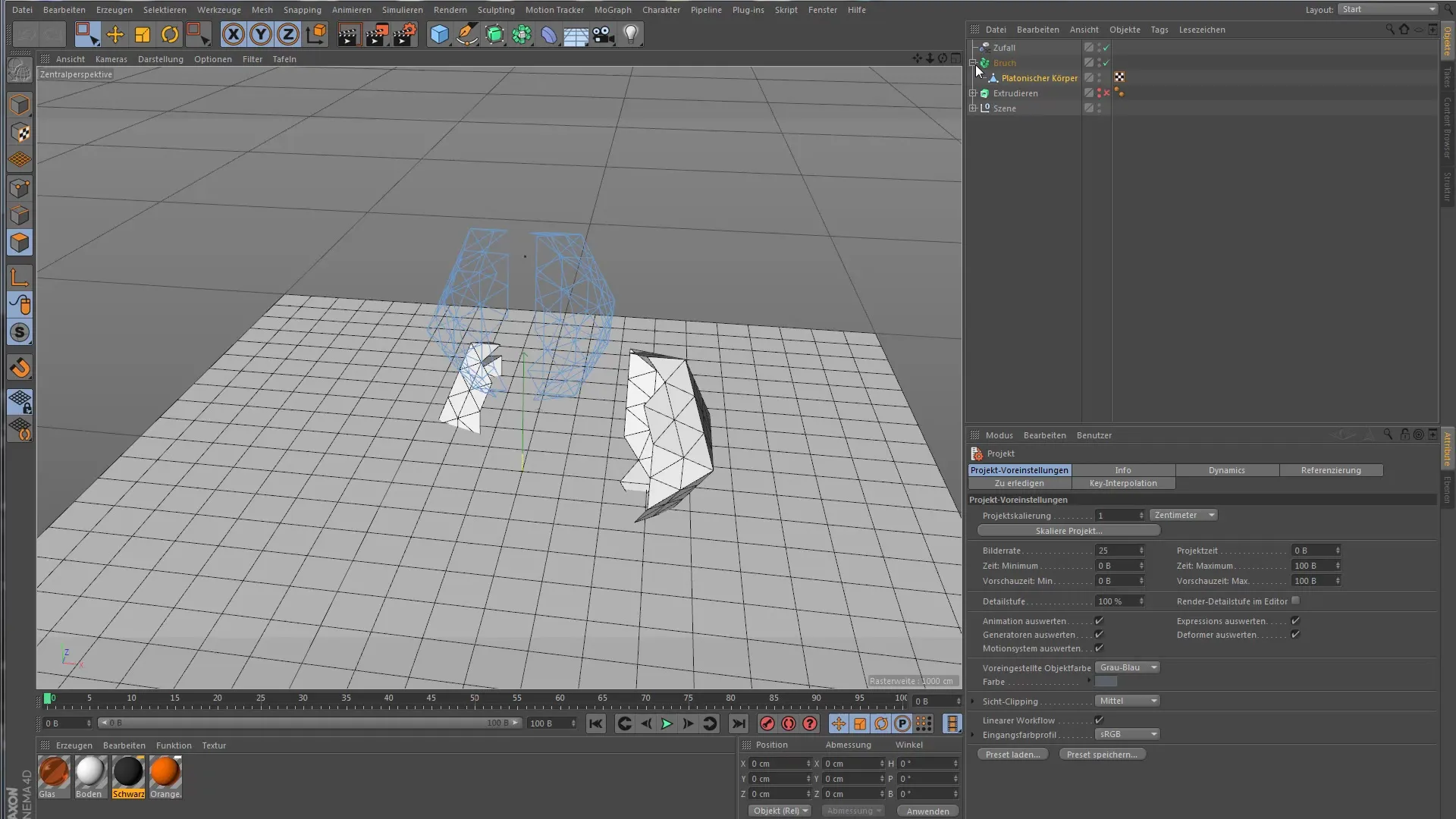The image size is (1456, 819).
Task: Open Sicht-Clipping Mittel dropdown
Action: point(1128,701)
